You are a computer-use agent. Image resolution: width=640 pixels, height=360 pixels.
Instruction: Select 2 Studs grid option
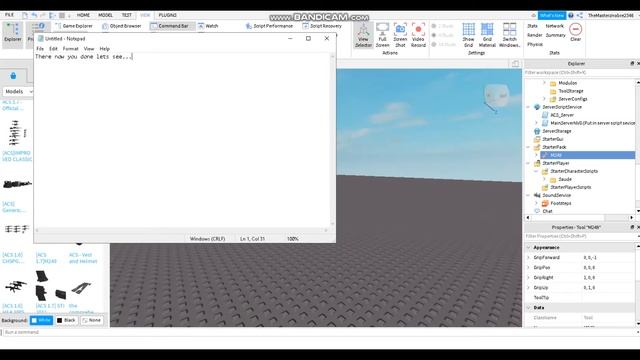443,26
